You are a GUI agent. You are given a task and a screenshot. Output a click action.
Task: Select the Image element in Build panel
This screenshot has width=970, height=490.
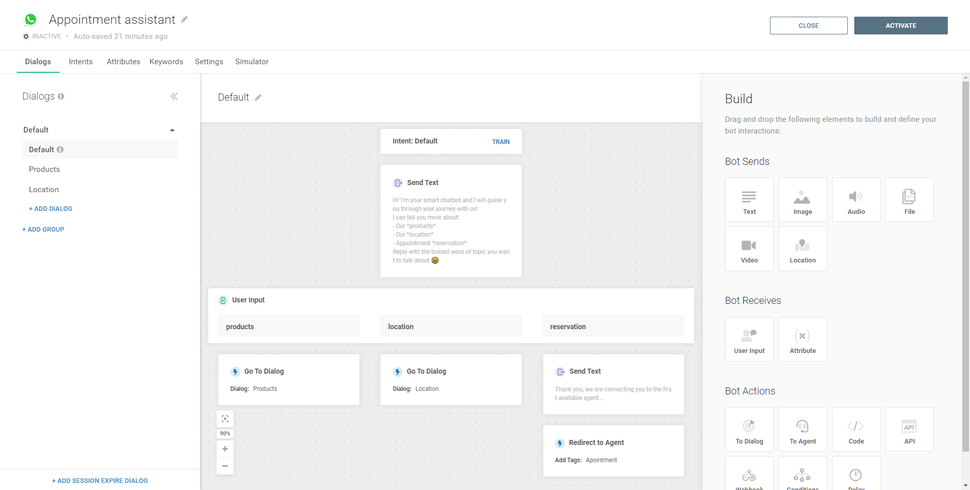(802, 200)
